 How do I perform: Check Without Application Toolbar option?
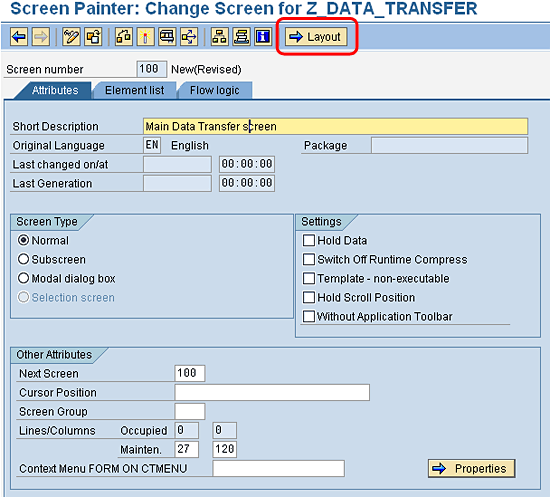pos(309,316)
